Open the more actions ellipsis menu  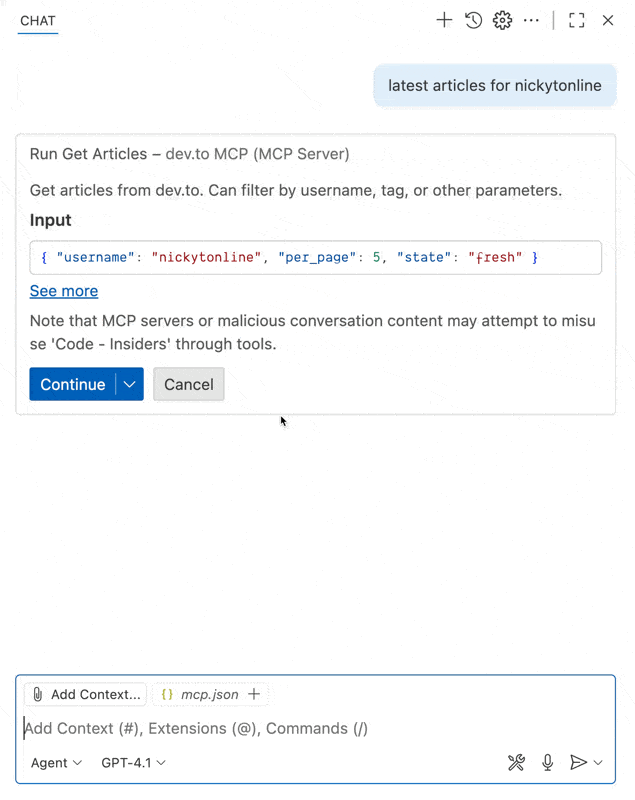tap(531, 20)
